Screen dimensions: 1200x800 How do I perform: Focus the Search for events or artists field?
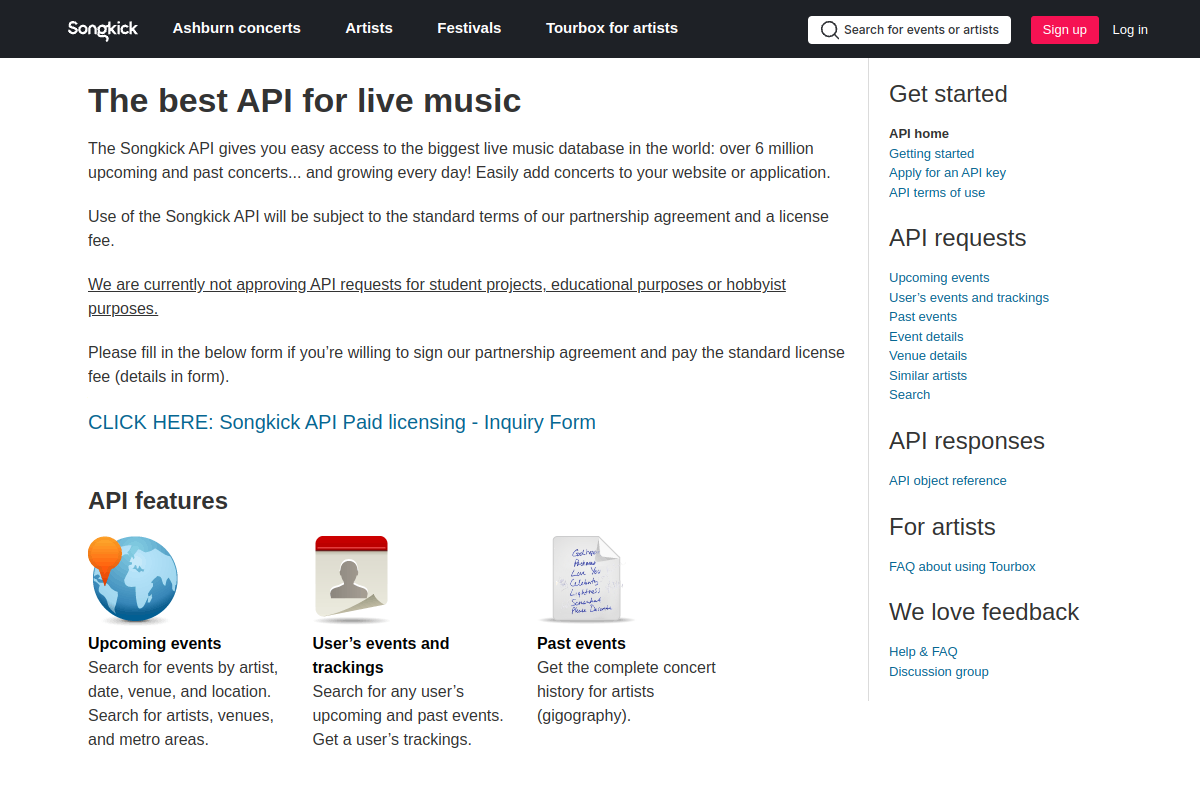pyautogui.click(x=909, y=30)
